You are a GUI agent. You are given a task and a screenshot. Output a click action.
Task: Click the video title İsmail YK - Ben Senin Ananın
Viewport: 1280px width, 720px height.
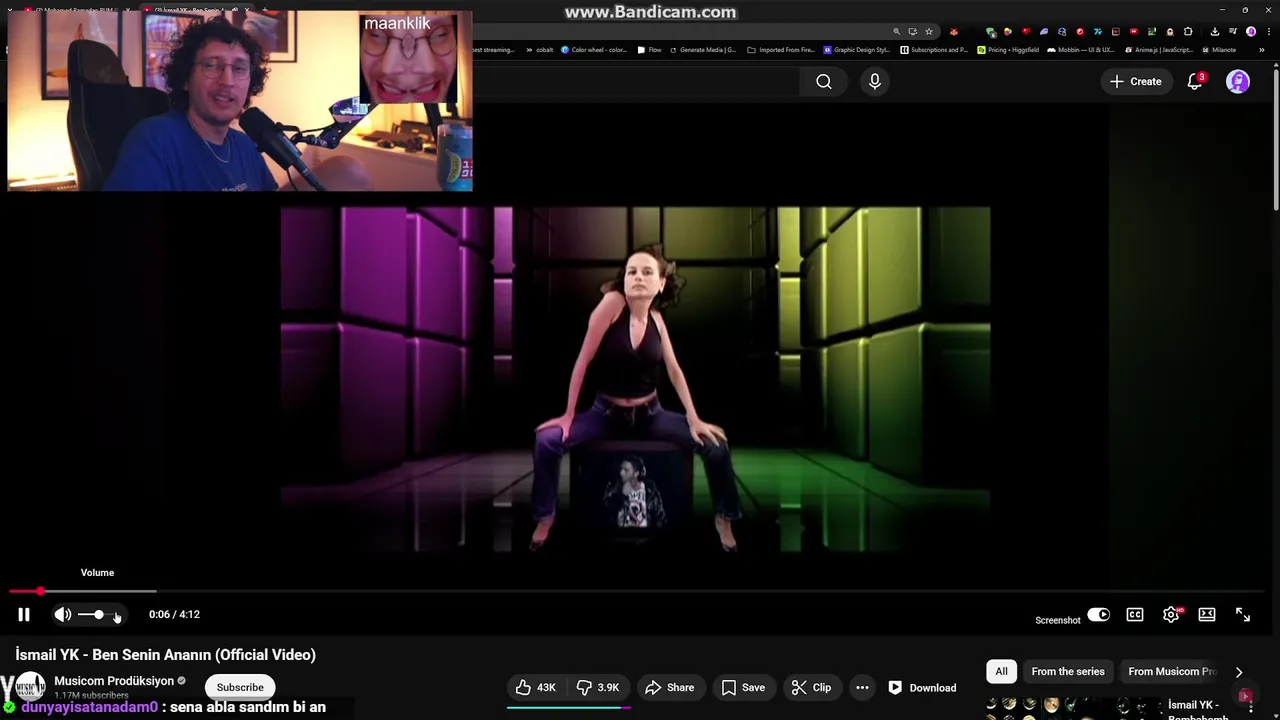[166, 655]
